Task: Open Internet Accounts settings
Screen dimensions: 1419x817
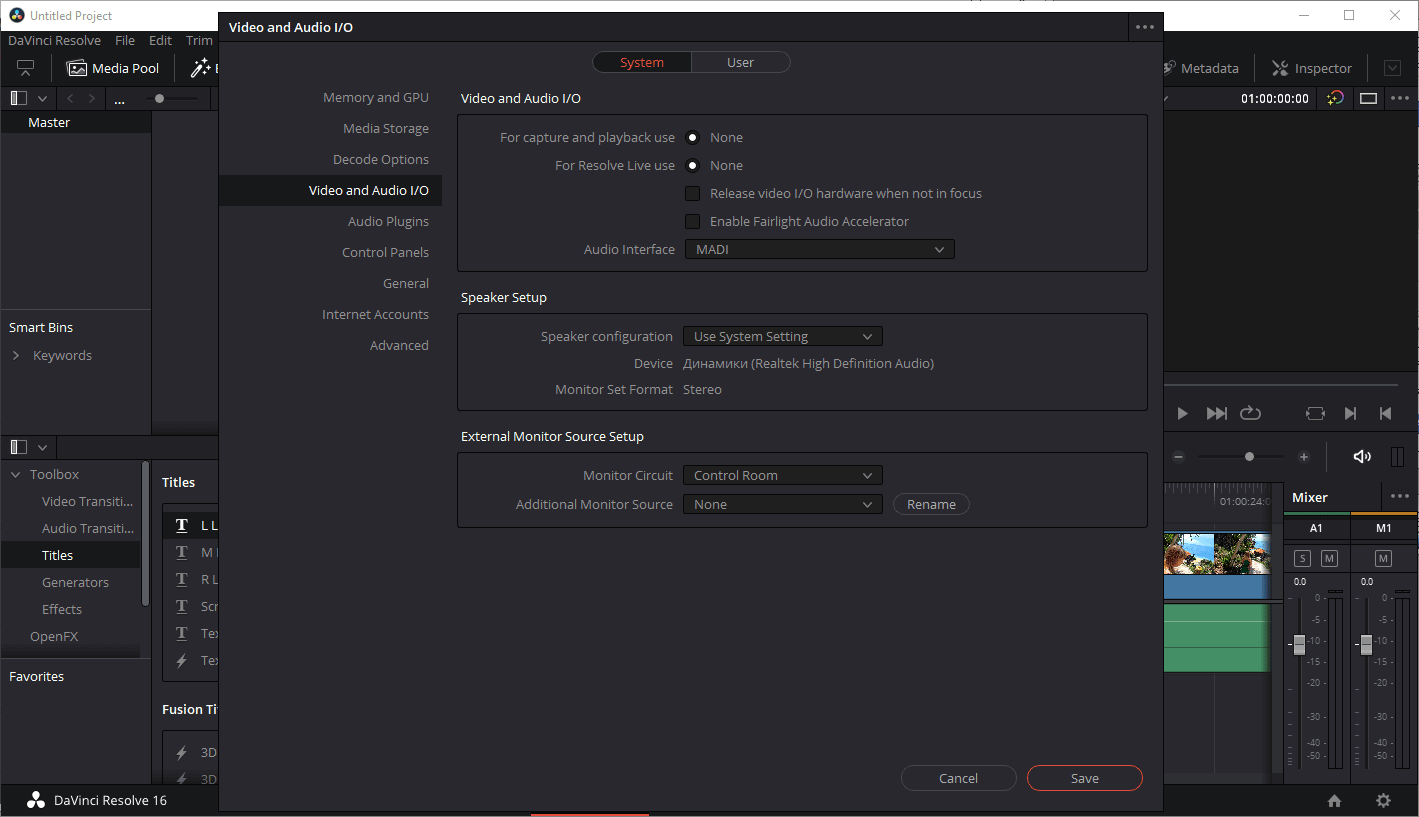Action: [375, 314]
